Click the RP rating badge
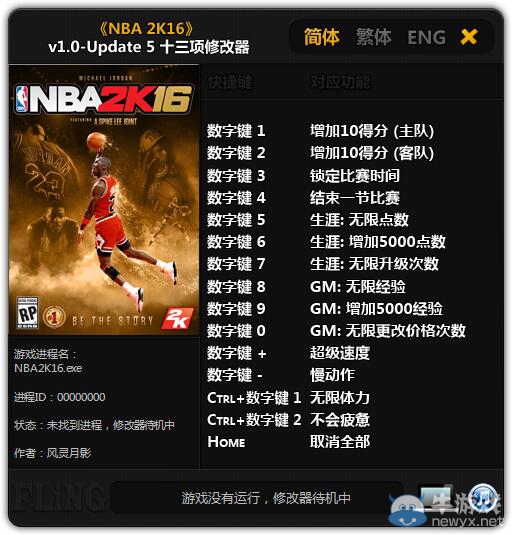 coord(28,313)
